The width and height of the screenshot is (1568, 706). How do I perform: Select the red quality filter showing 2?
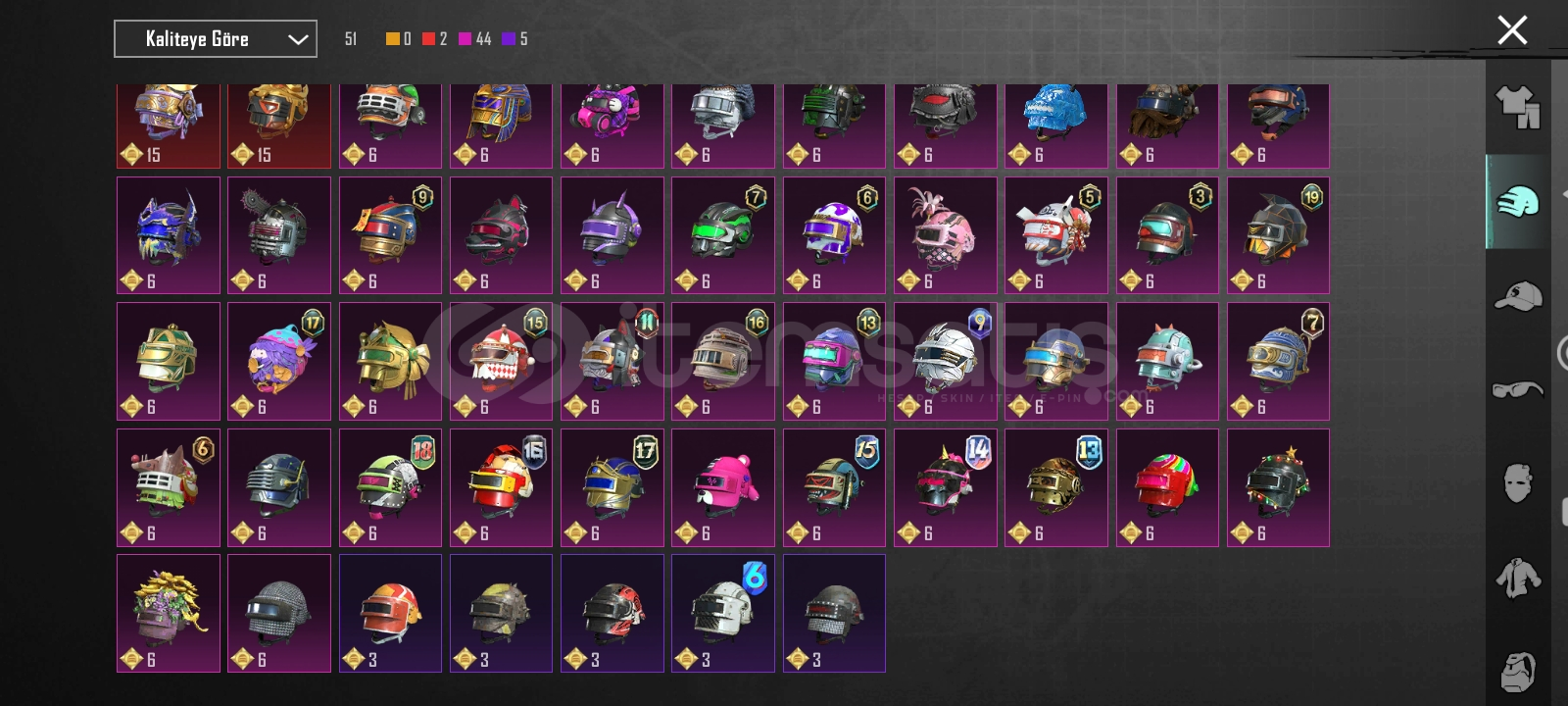click(428, 39)
